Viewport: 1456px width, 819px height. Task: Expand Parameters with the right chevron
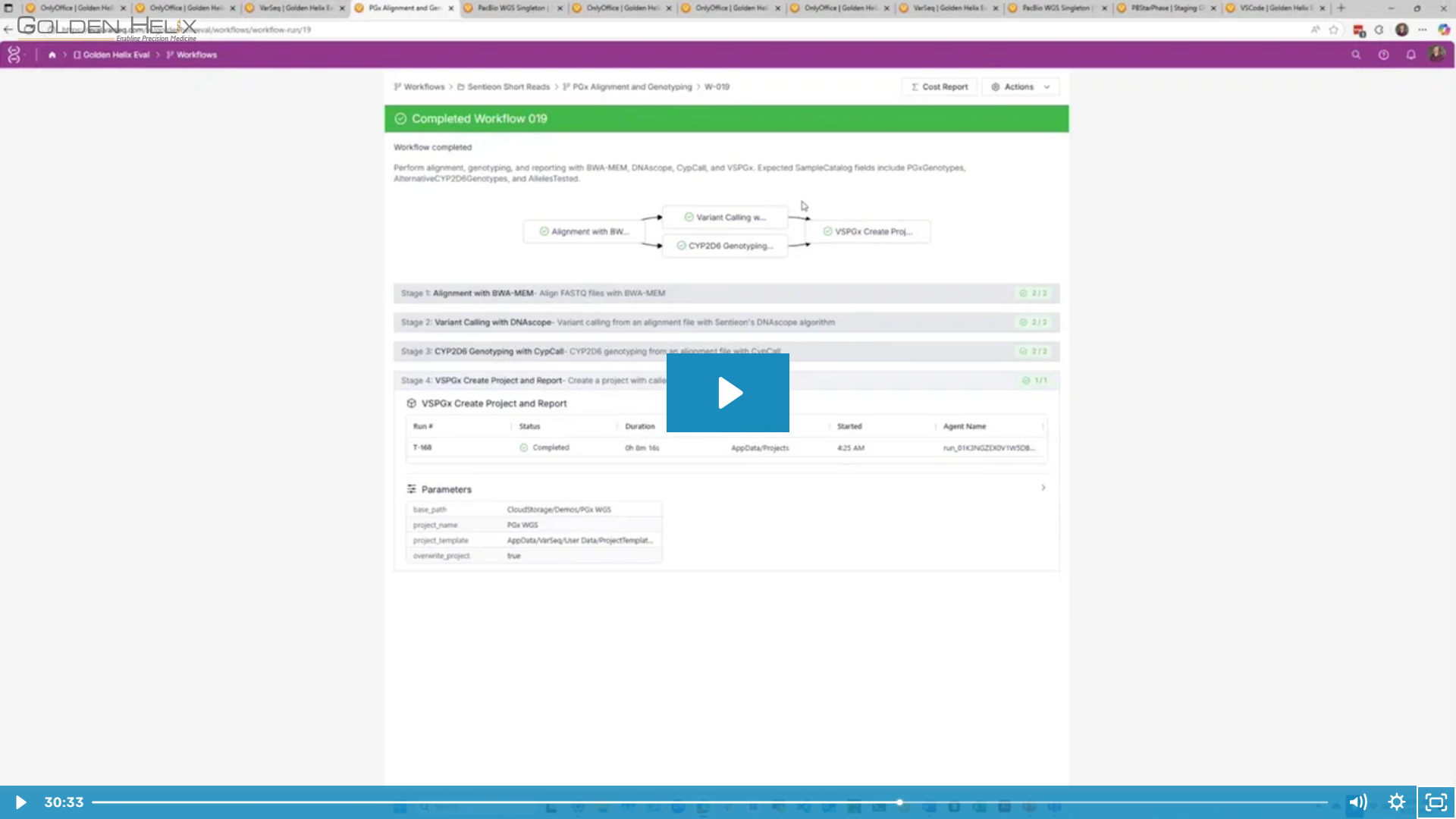[1043, 488]
